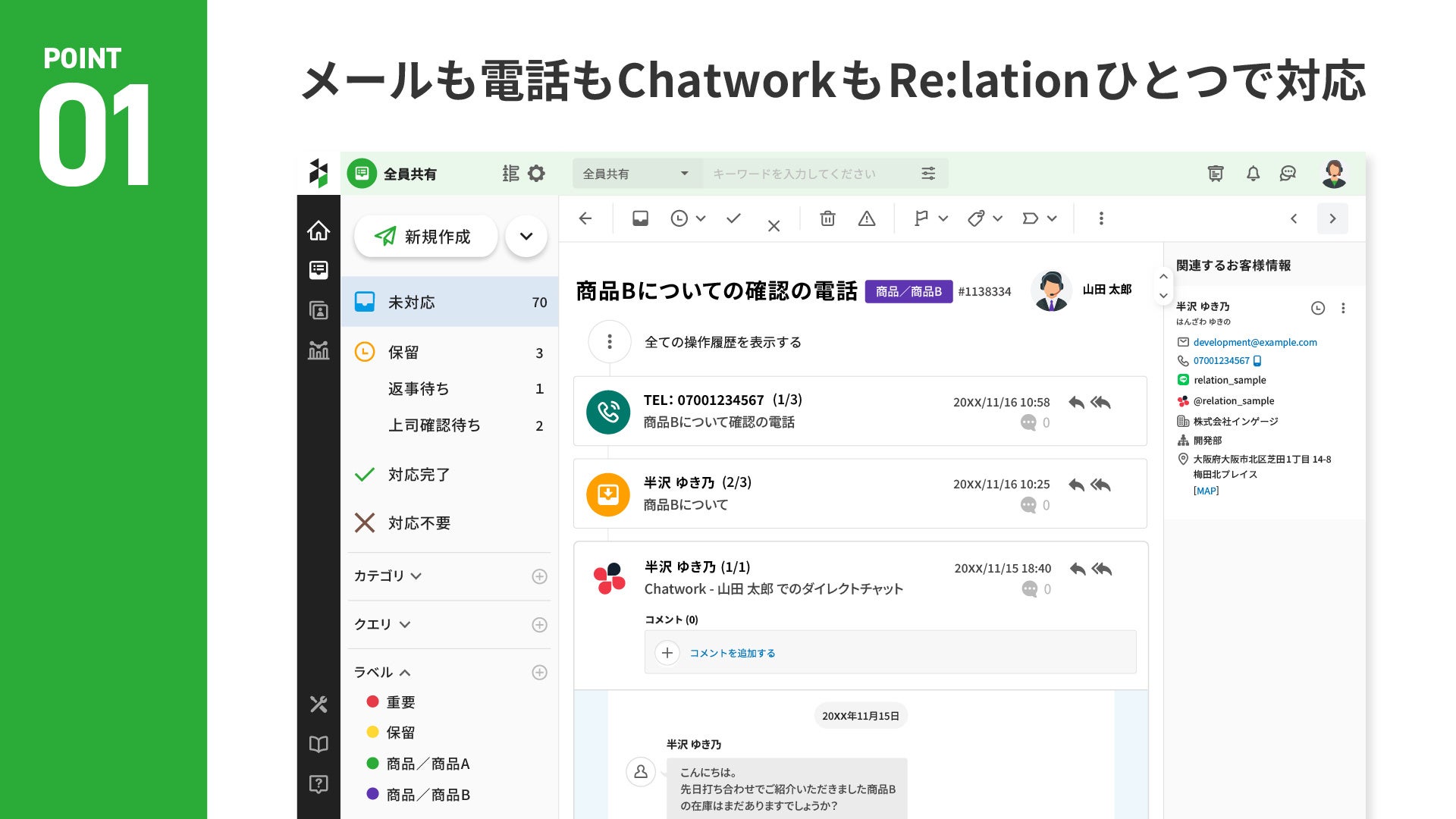
Task: Click the settings gear next to 全員共有
Action: pyautogui.click(x=536, y=174)
